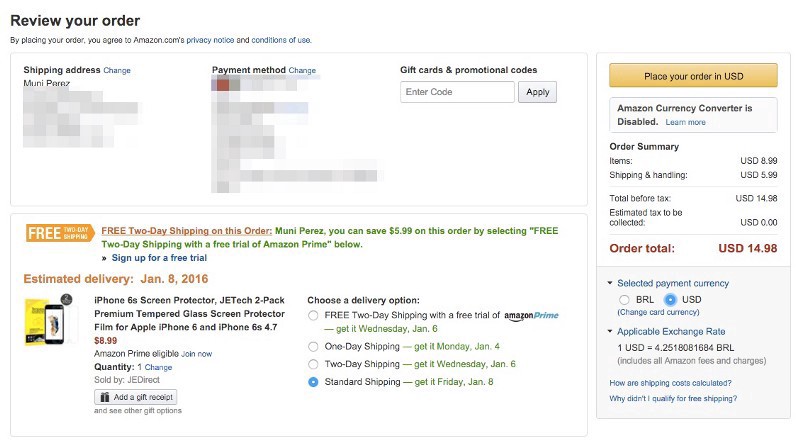Click the gift icon on Add a gift receipt
Viewport: 800px width, 442px height.
pos(104,397)
